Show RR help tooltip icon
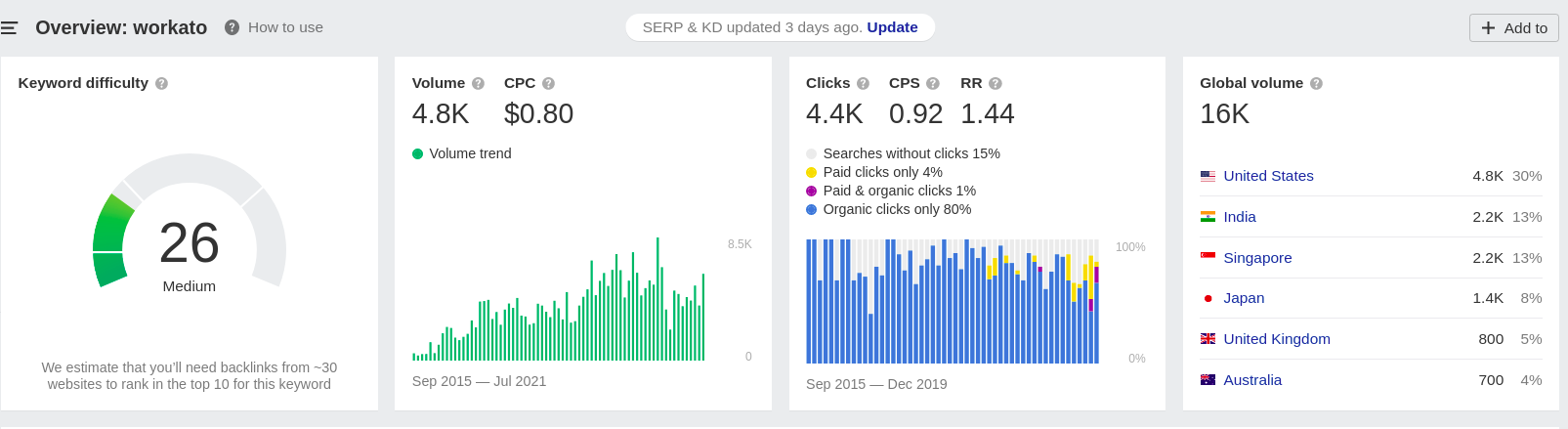 (995, 83)
